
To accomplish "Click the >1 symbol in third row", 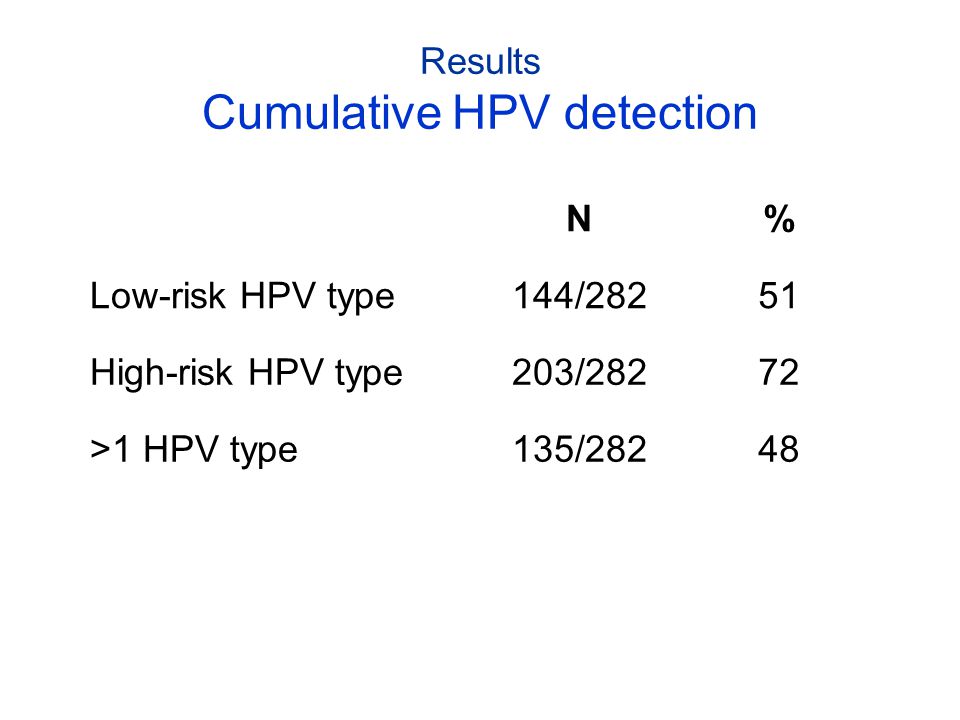I will click(110, 449).
